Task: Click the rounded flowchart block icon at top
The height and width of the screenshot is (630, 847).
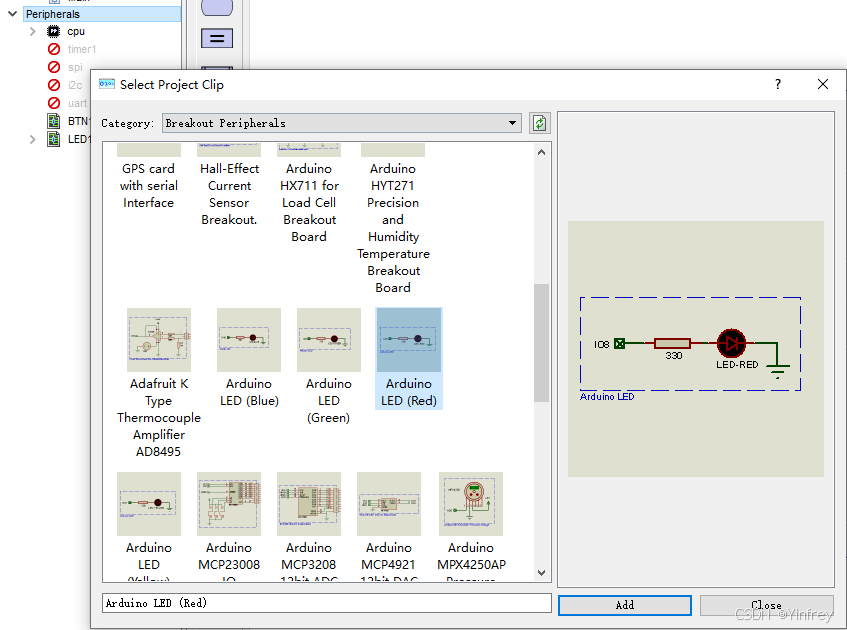Action: pos(217,7)
